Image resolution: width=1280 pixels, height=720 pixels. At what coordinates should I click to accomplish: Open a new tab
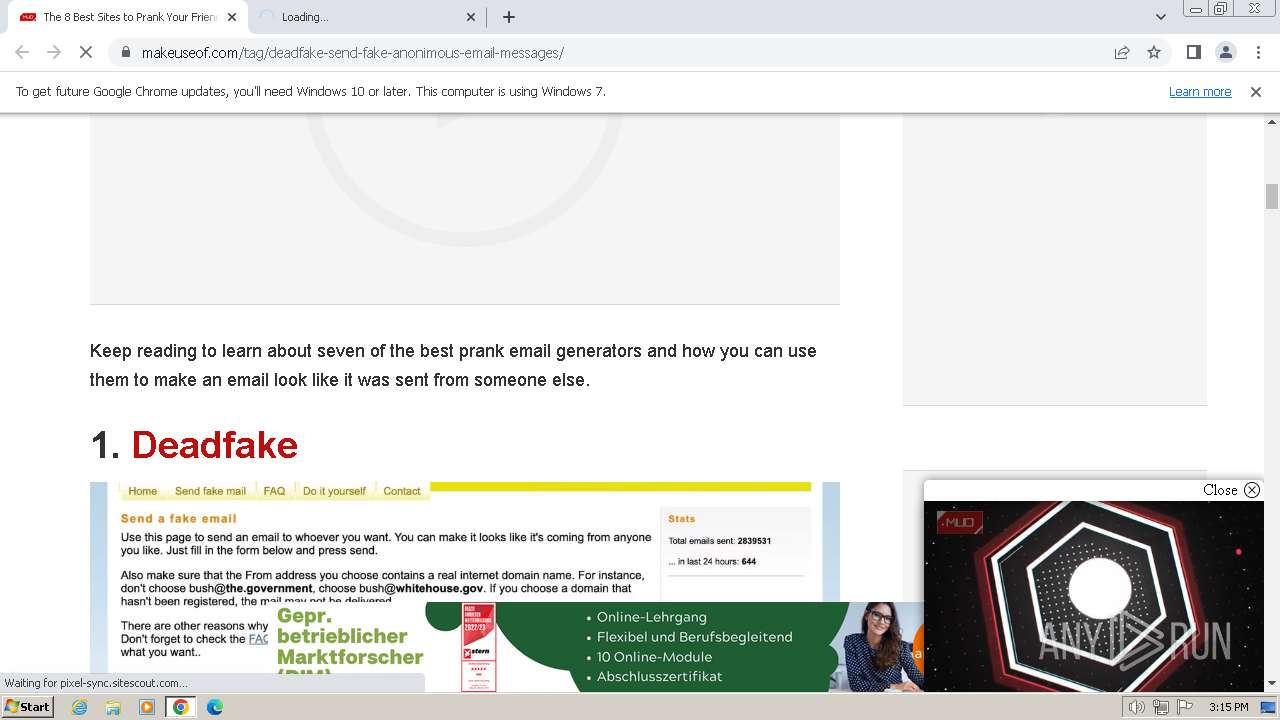click(509, 17)
